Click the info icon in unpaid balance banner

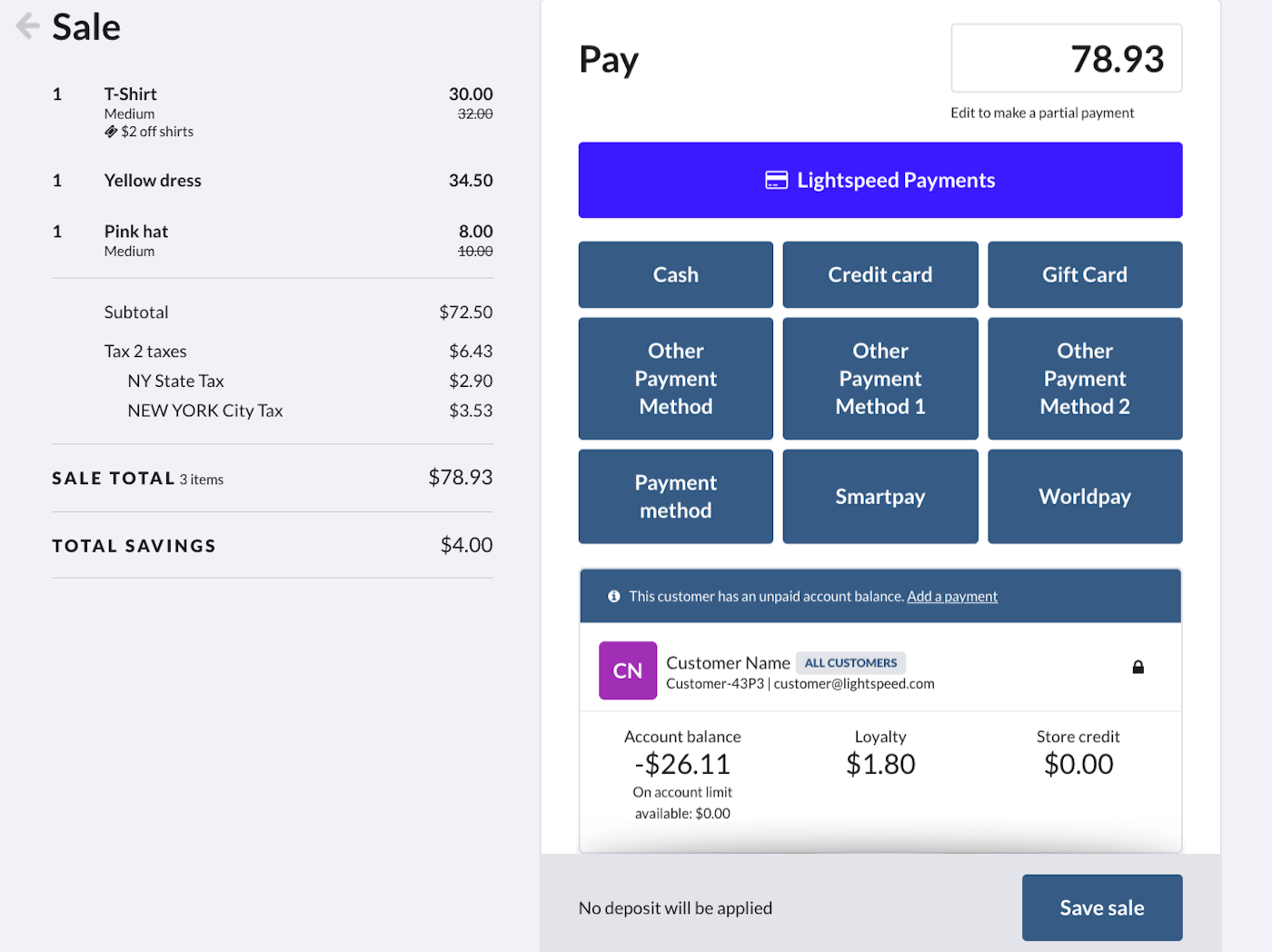(x=614, y=597)
